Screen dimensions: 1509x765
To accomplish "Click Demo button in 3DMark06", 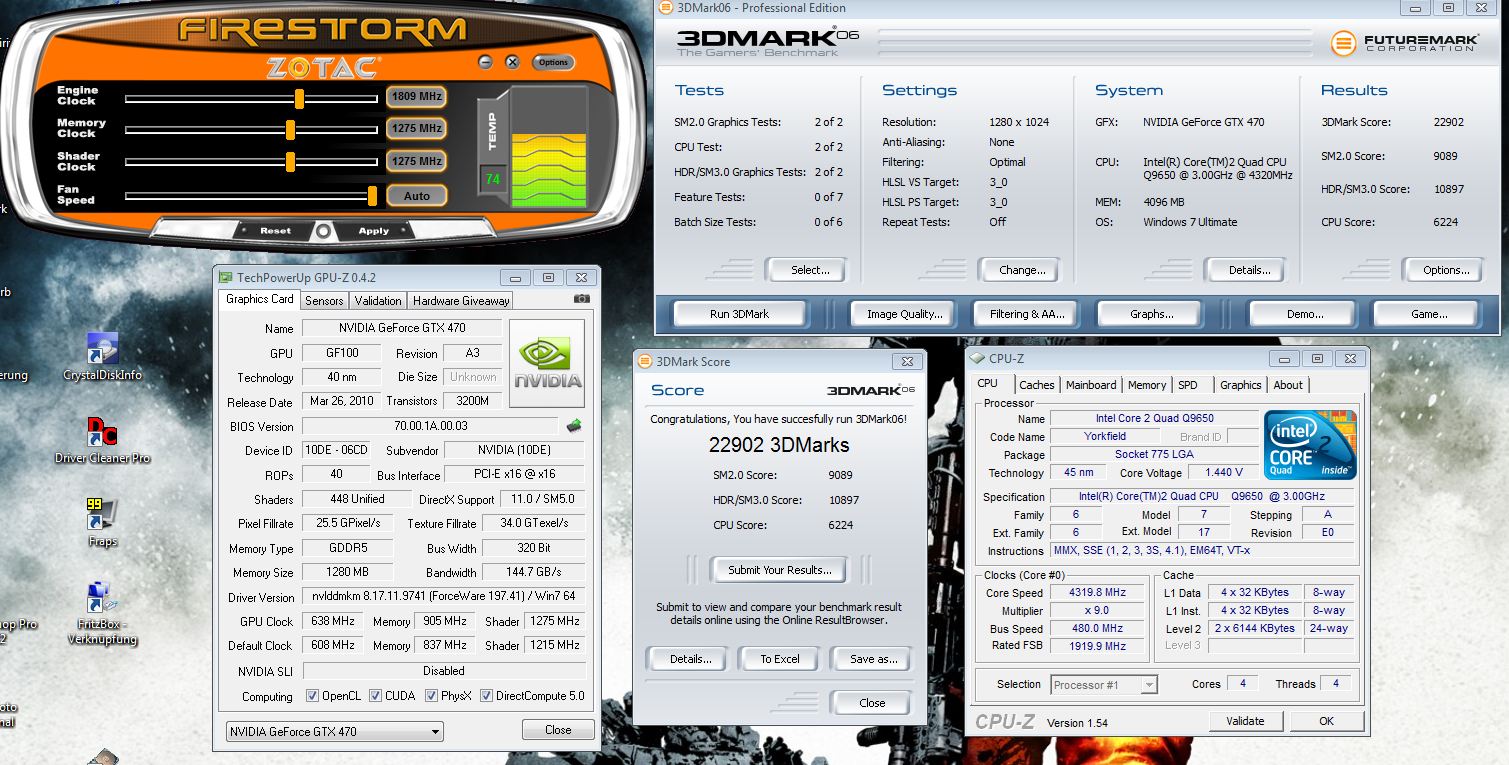I will click(1305, 314).
